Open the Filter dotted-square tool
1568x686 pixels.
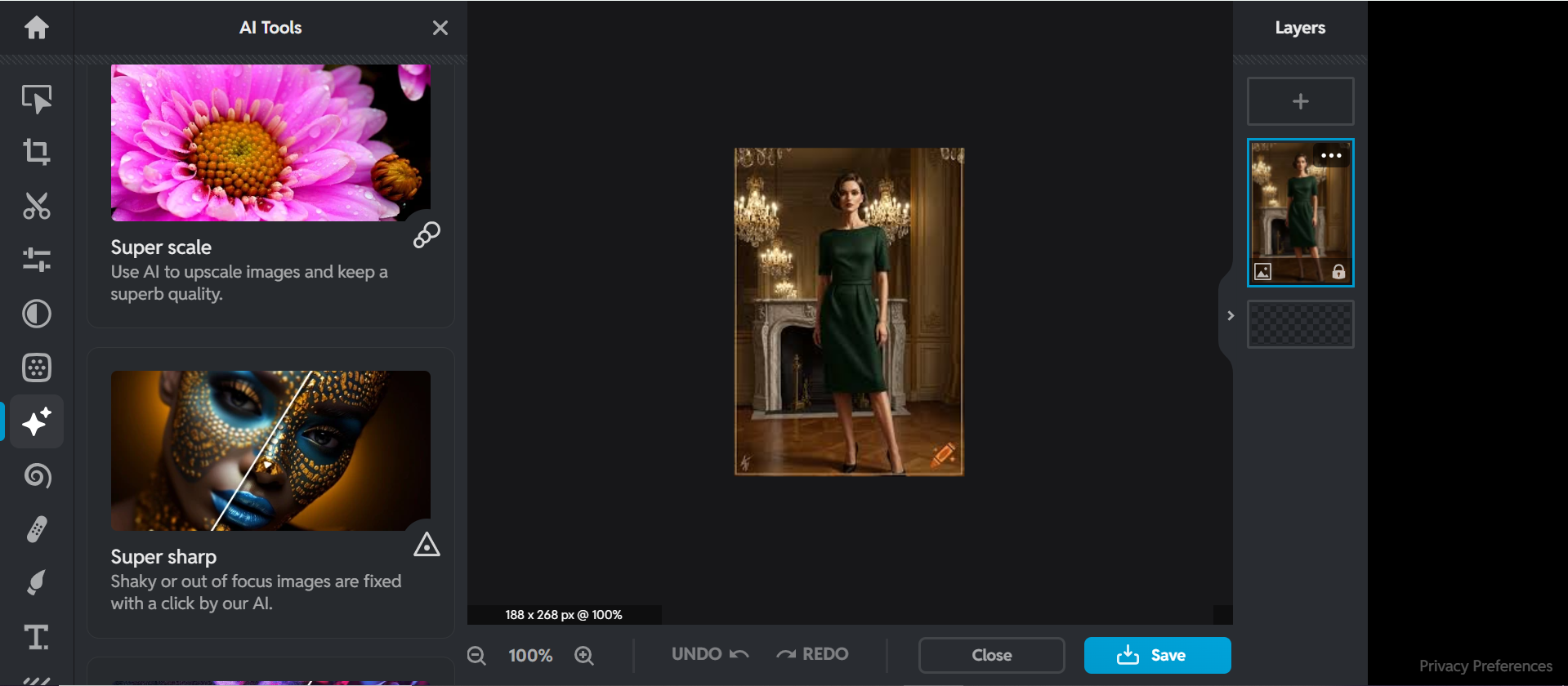click(37, 367)
